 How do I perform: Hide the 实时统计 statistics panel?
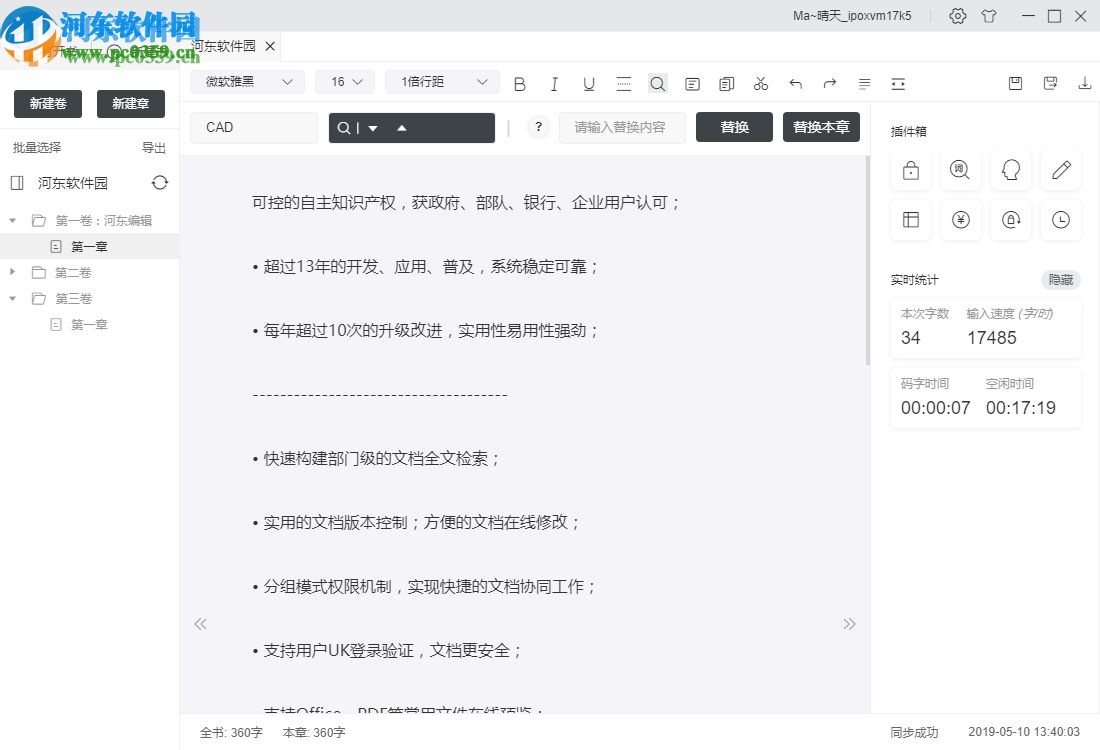coord(1060,280)
